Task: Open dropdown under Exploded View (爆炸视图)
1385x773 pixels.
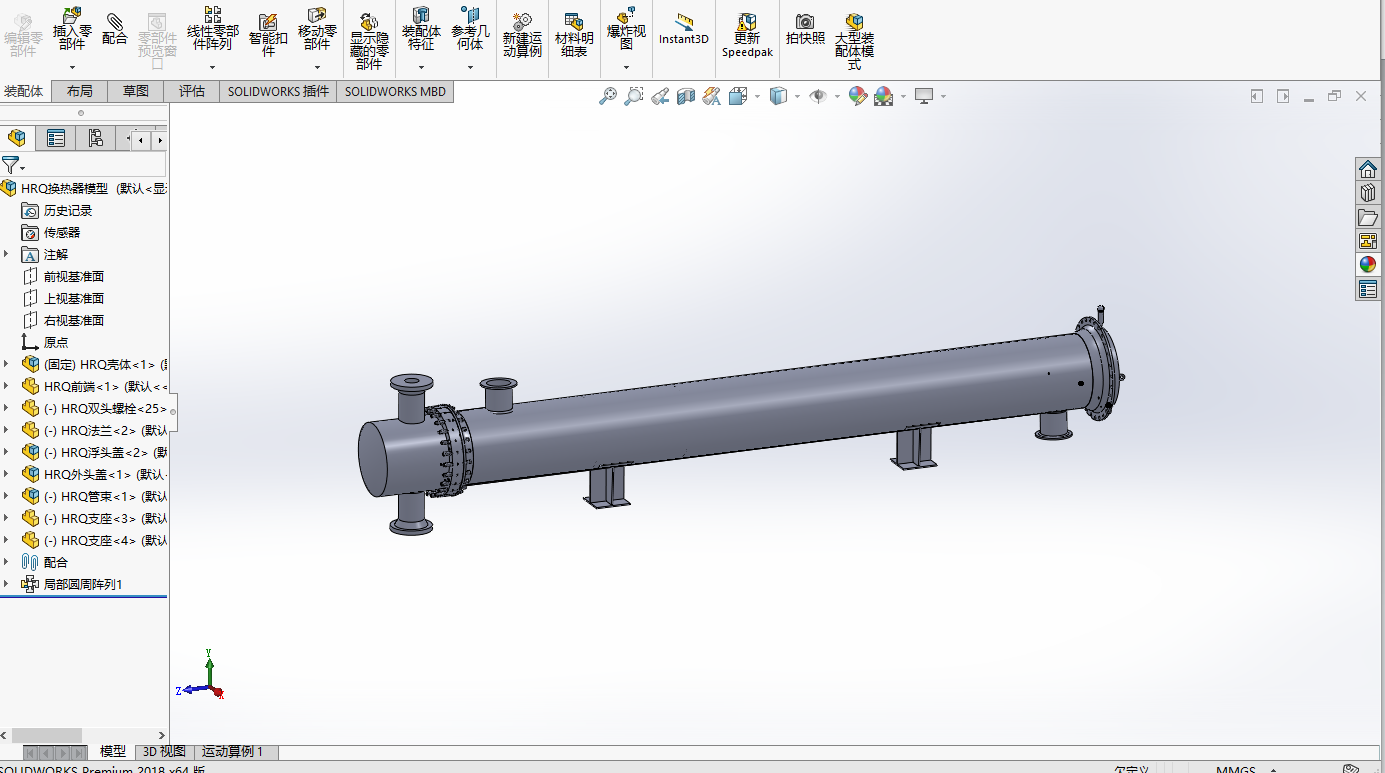Action: pos(626,68)
